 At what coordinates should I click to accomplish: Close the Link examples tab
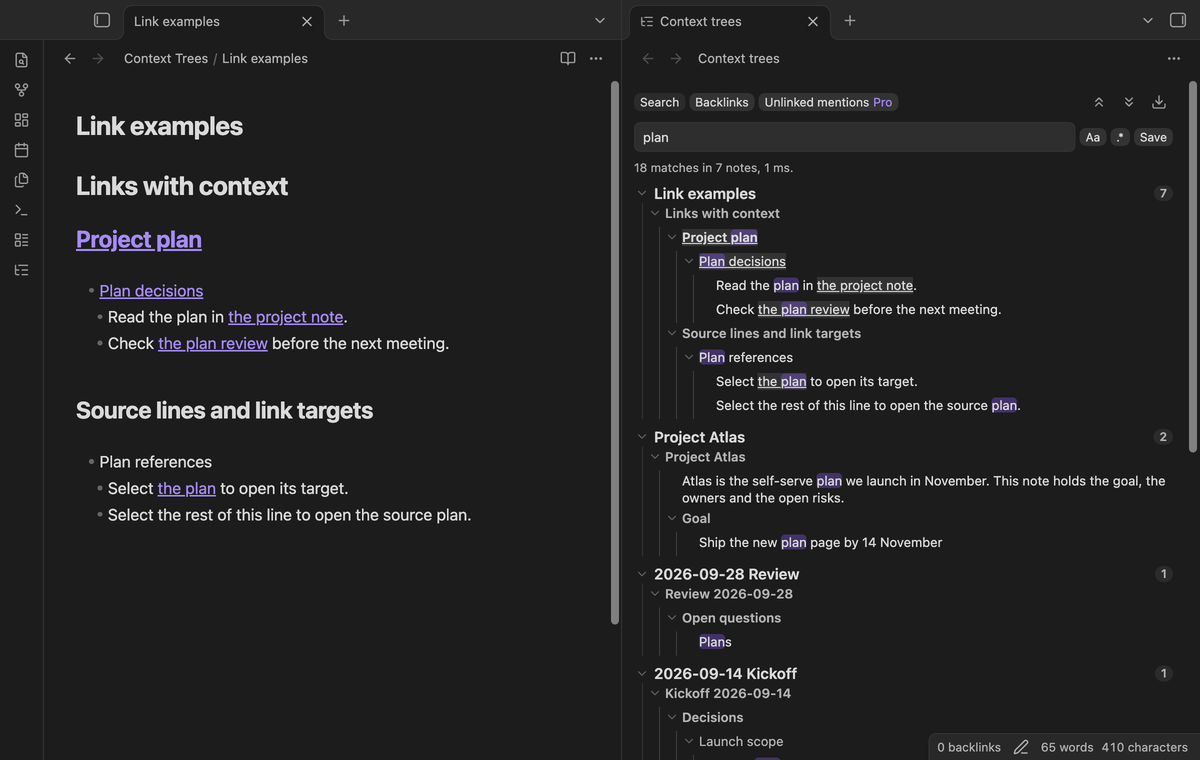306,21
